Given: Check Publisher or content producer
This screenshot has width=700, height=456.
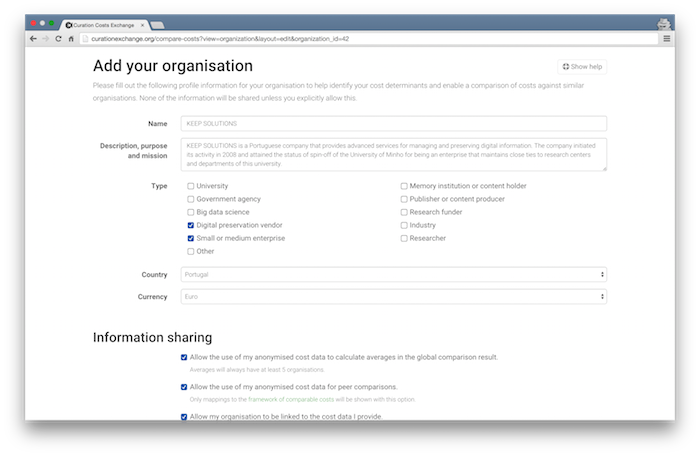Looking at the screenshot, I should [404, 199].
